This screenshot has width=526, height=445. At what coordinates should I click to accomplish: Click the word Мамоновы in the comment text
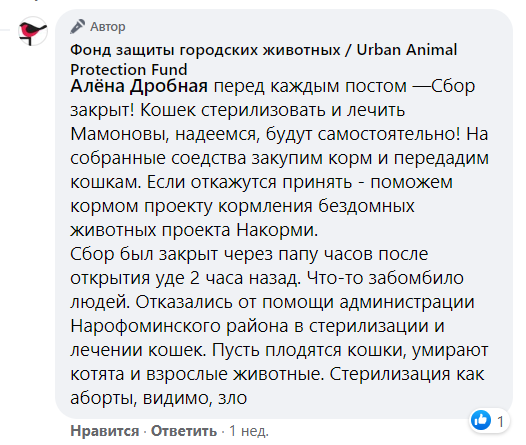(x=119, y=134)
